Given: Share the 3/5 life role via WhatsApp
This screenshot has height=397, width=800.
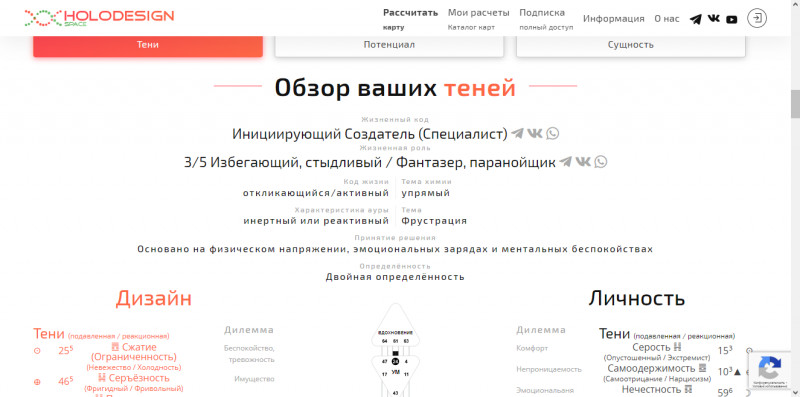Looking at the screenshot, I should click(601, 162).
